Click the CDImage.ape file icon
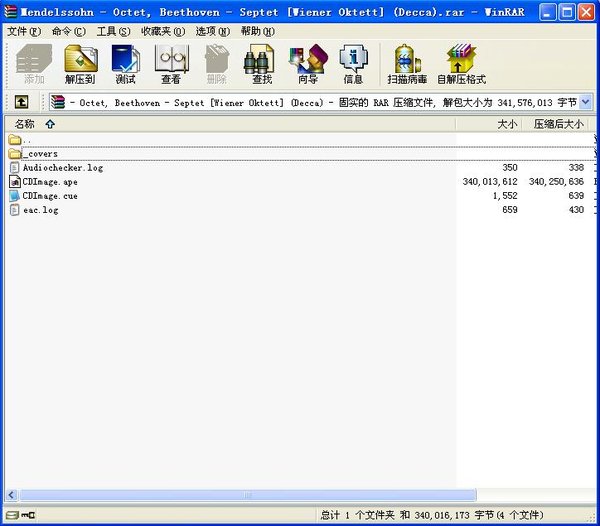The width and height of the screenshot is (600, 526). pyautogui.click(x=15, y=182)
